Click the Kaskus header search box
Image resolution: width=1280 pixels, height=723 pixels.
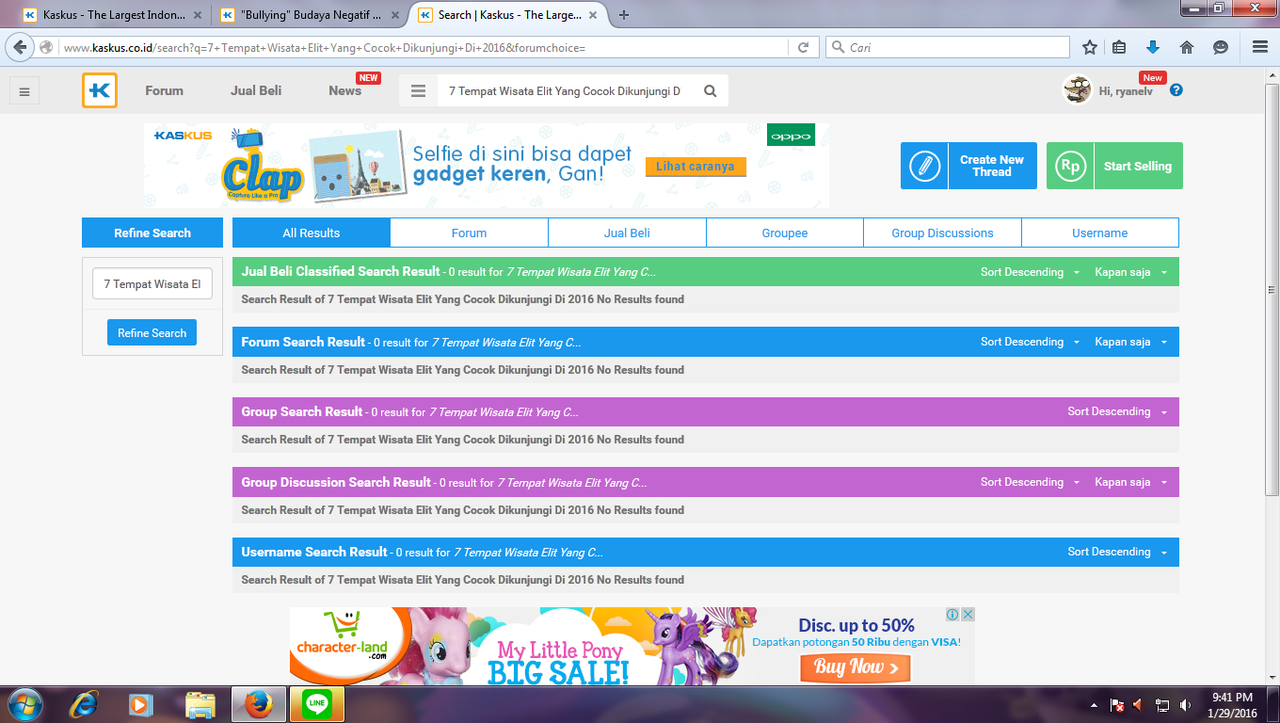point(565,91)
